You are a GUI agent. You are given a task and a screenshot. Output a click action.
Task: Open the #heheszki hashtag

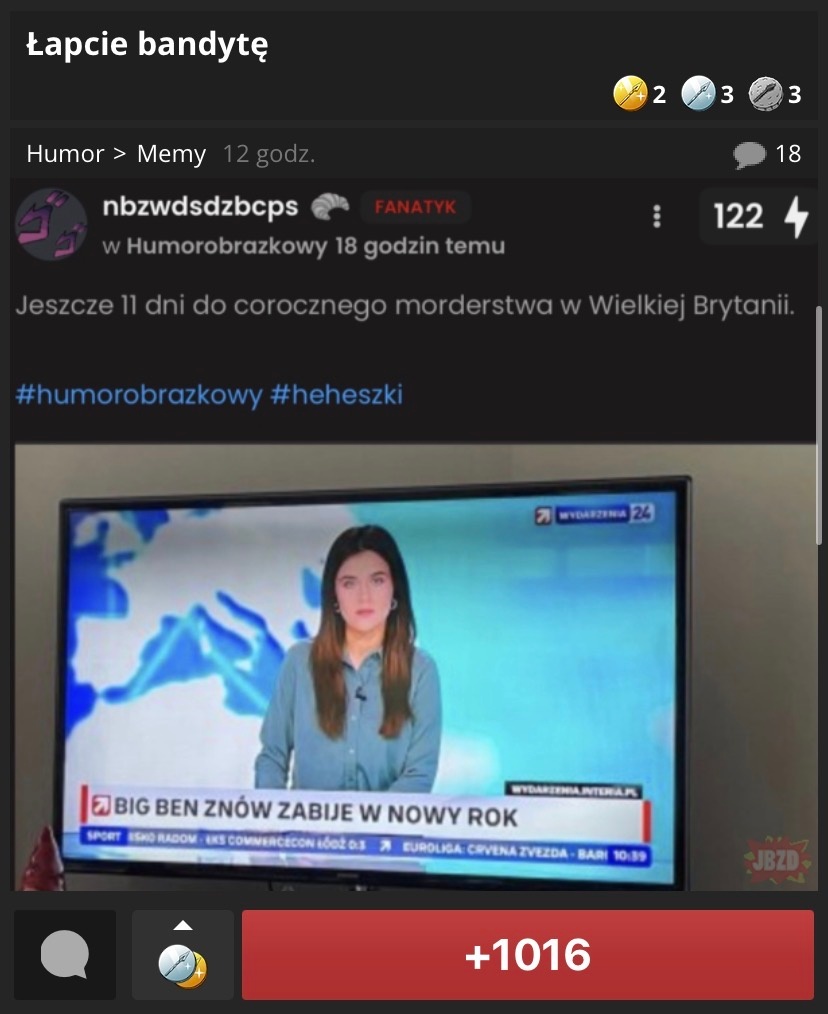336,394
